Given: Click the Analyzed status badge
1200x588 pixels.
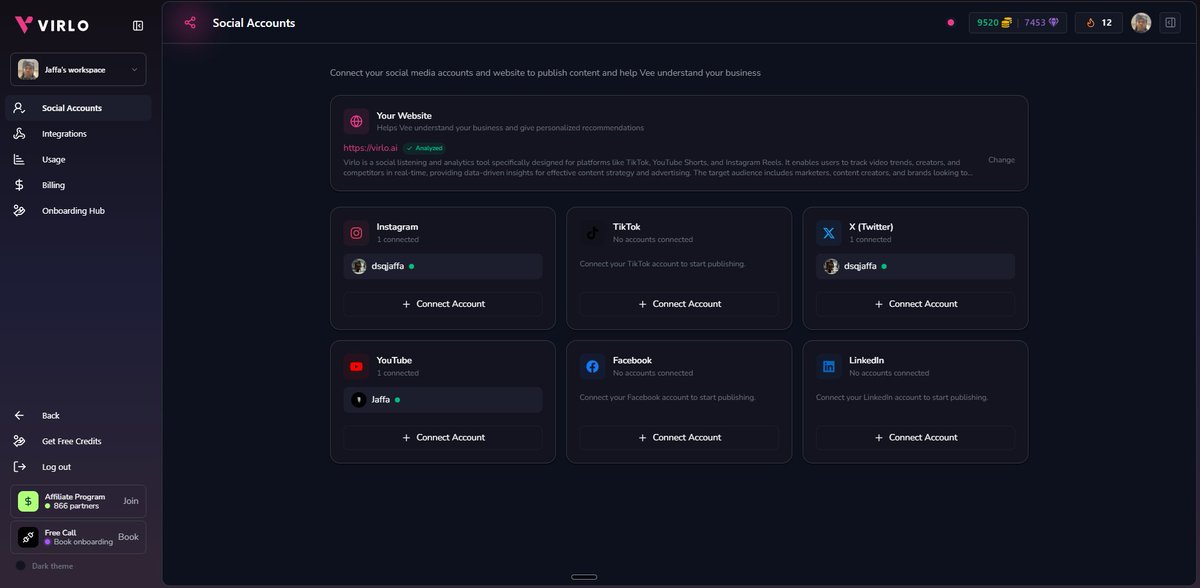Looking at the screenshot, I should tap(424, 148).
